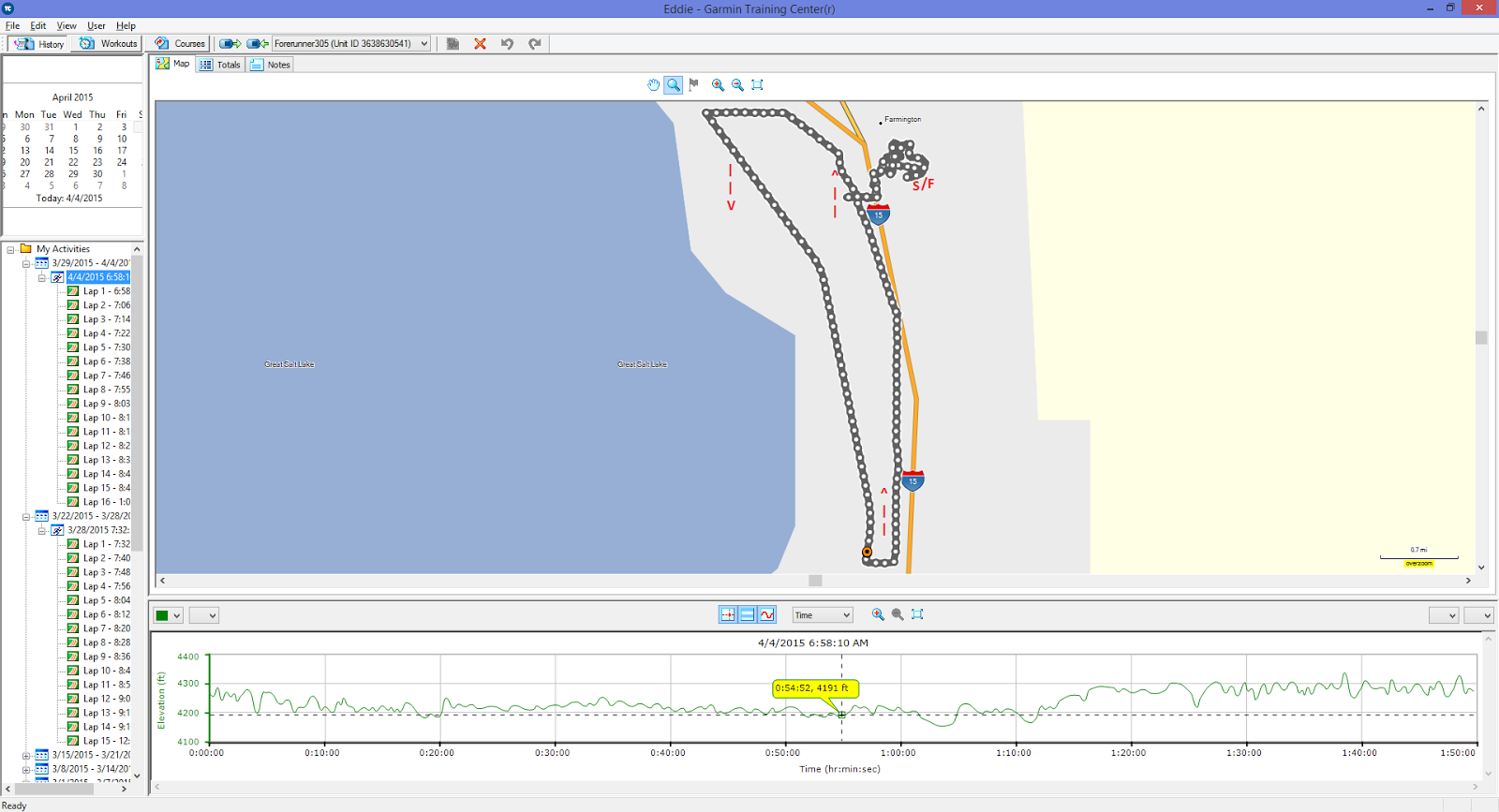Zoom out on the elevation chart
Screen dimensions: 1499x812
898,614
